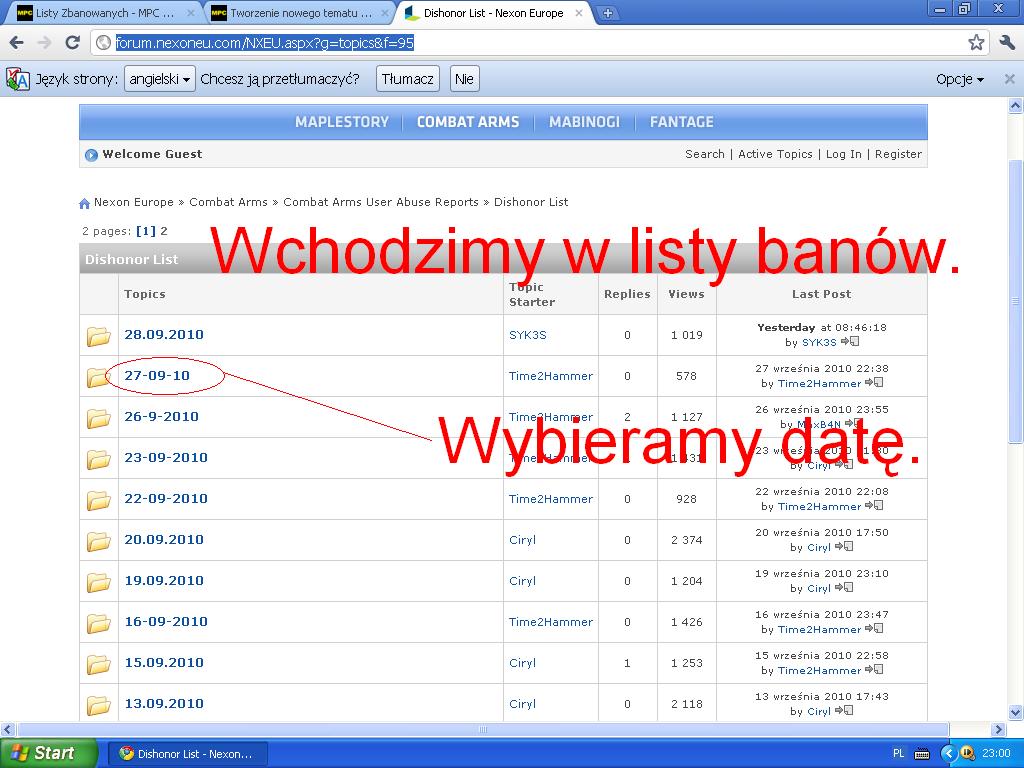
Task: Open the MAPLESTORY forum menu item
Action: click(x=342, y=122)
